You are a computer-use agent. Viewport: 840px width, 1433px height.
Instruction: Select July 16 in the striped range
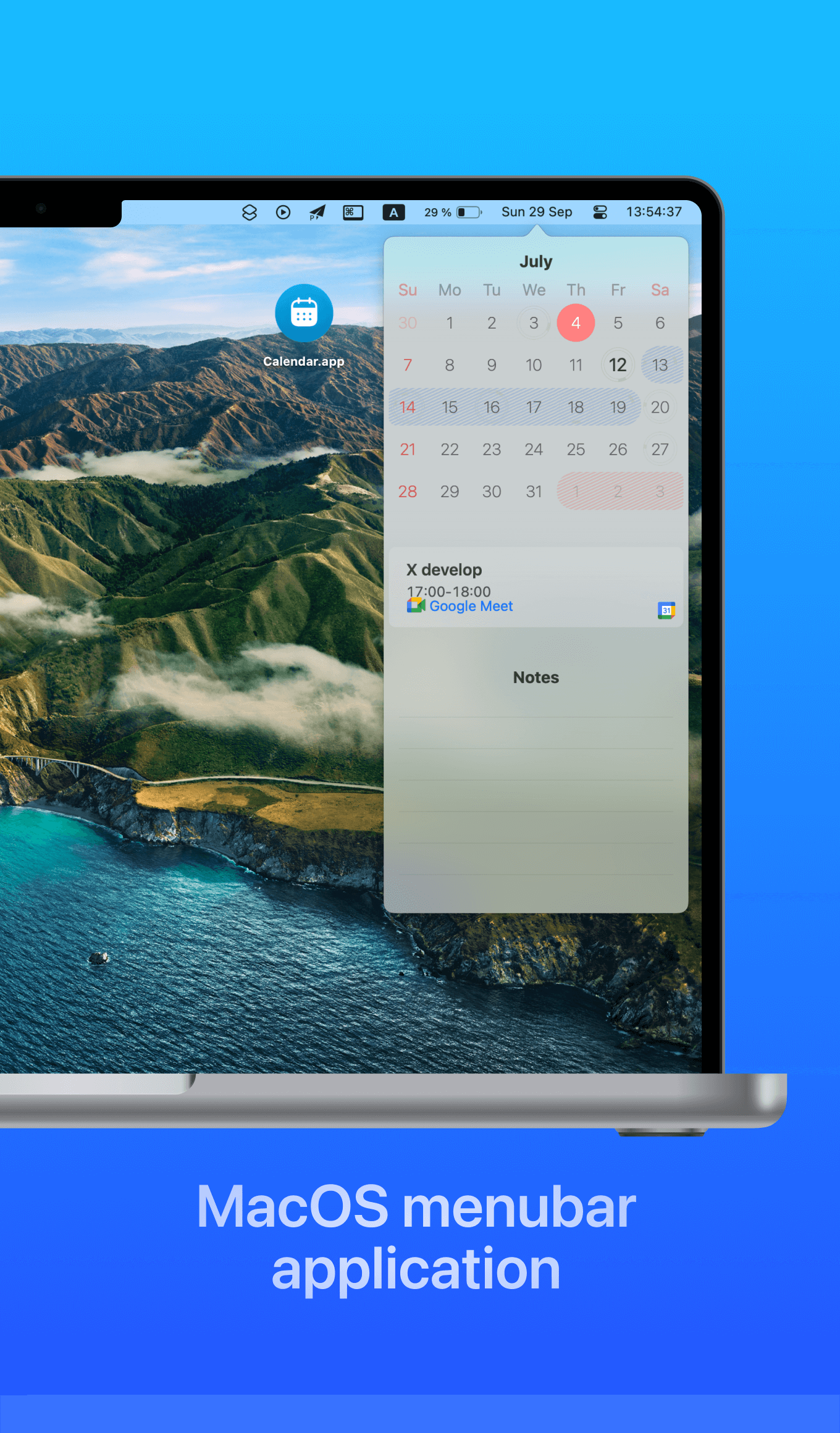click(492, 407)
